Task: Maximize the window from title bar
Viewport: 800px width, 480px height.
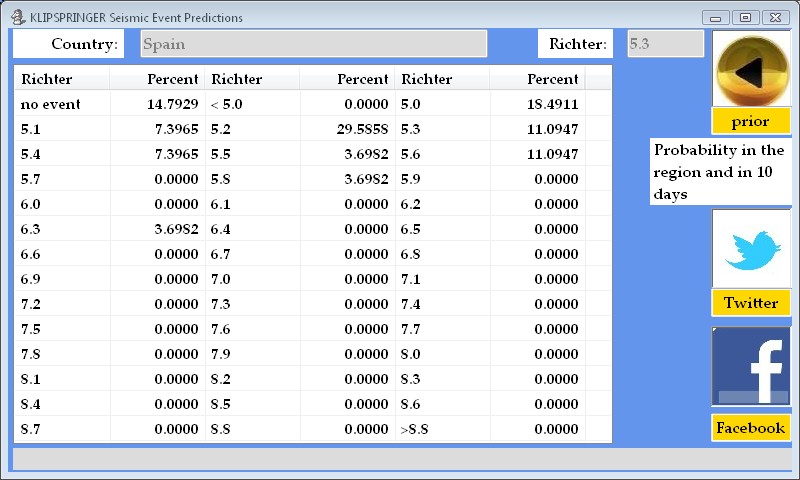Action: (745, 17)
